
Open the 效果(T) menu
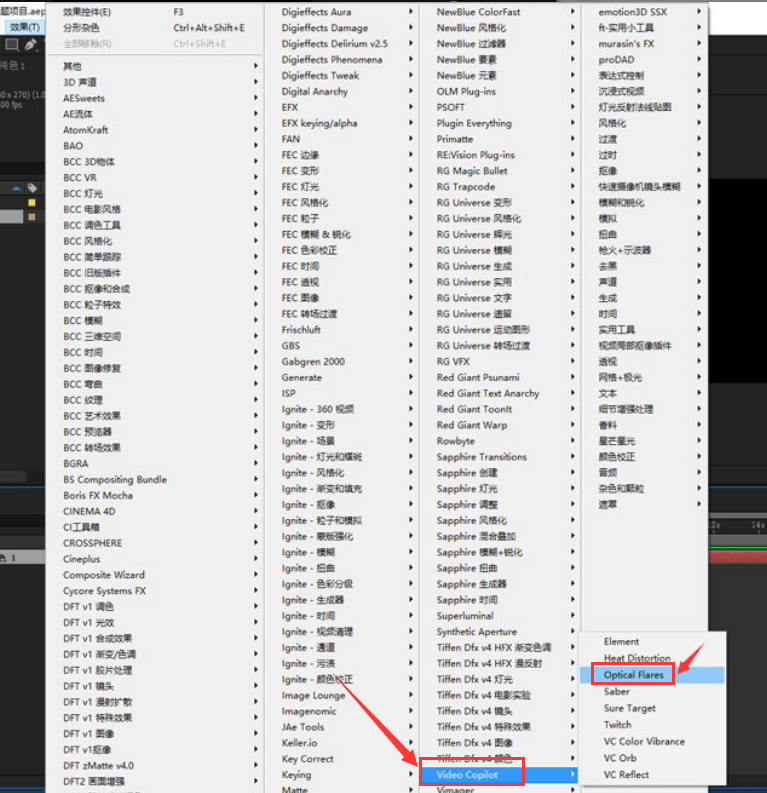click(x=23, y=27)
